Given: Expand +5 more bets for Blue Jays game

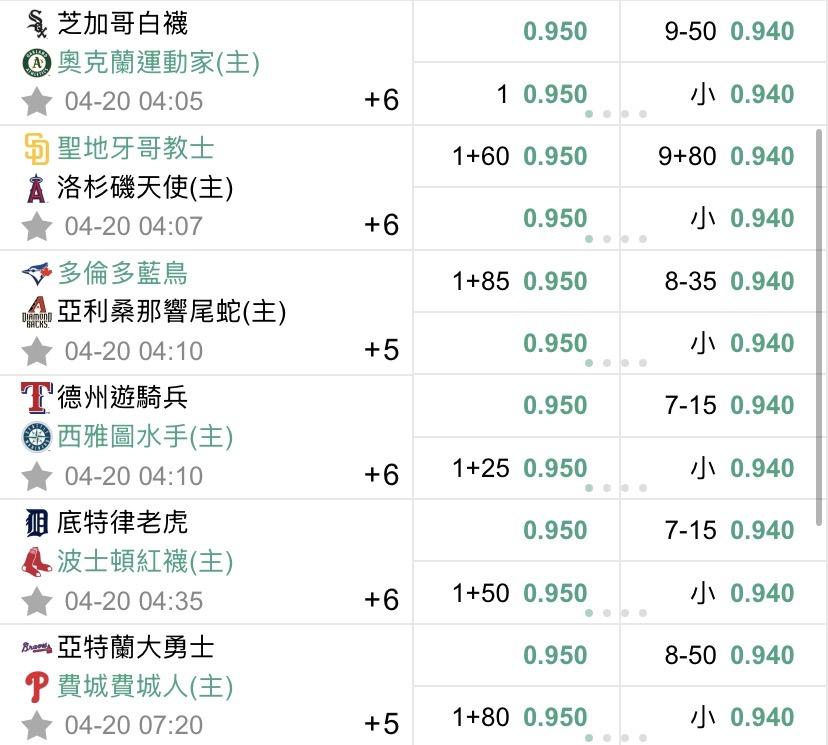Looking at the screenshot, I should point(381,350).
